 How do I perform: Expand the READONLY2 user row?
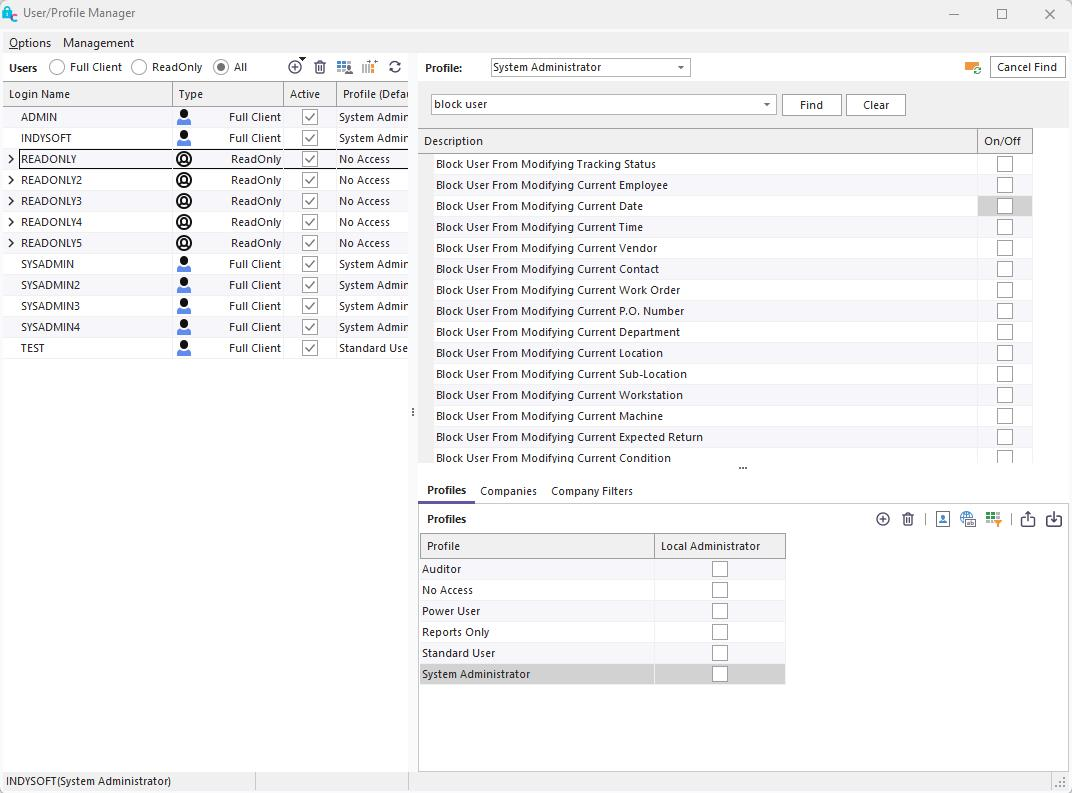11,180
